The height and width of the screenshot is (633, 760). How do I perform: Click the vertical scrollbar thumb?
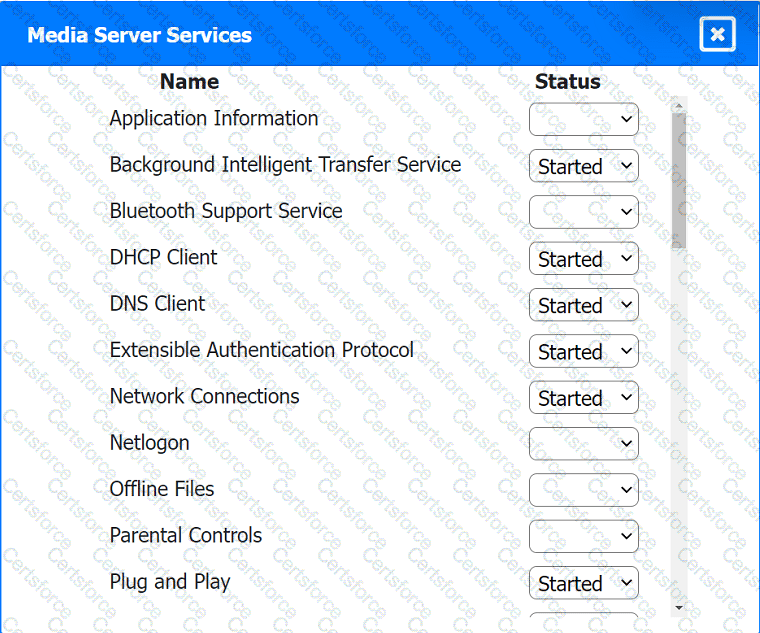click(x=679, y=180)
